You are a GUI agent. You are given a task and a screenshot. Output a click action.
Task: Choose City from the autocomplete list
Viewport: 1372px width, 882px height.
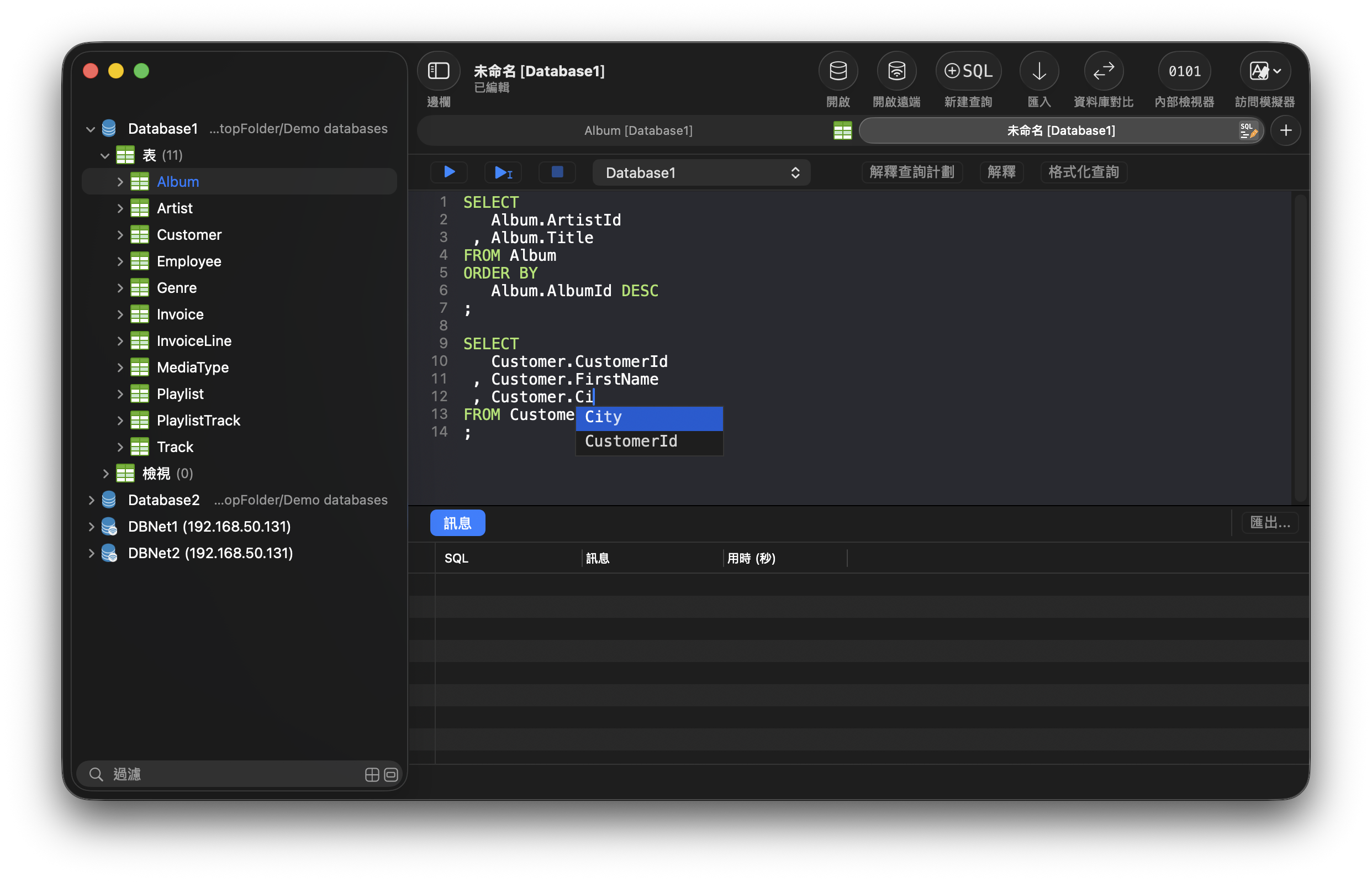pos(648,418)
